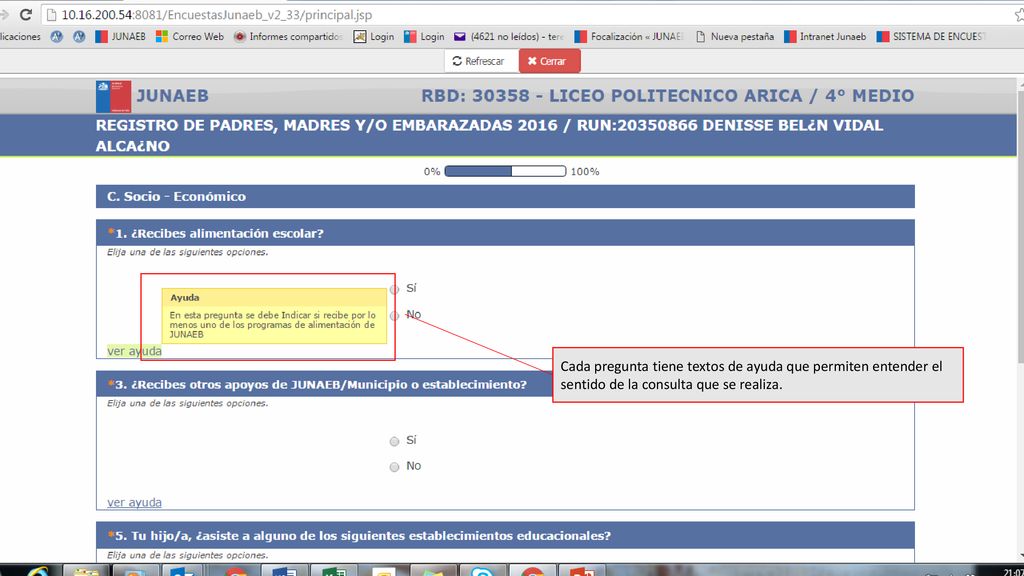Click page info icon beside the URL
This screenshot has height=576, width=1024.
[x=52, y=14]
